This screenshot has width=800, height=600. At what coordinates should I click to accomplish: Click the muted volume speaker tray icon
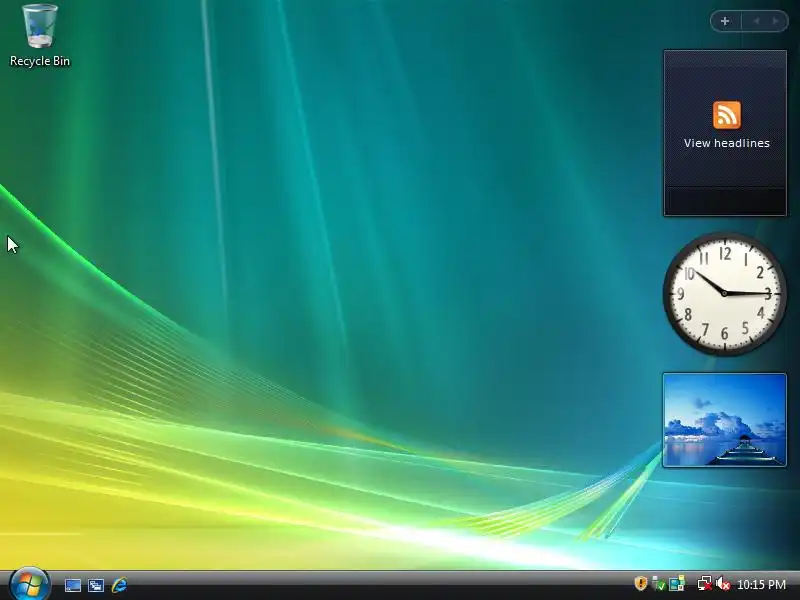723,583
